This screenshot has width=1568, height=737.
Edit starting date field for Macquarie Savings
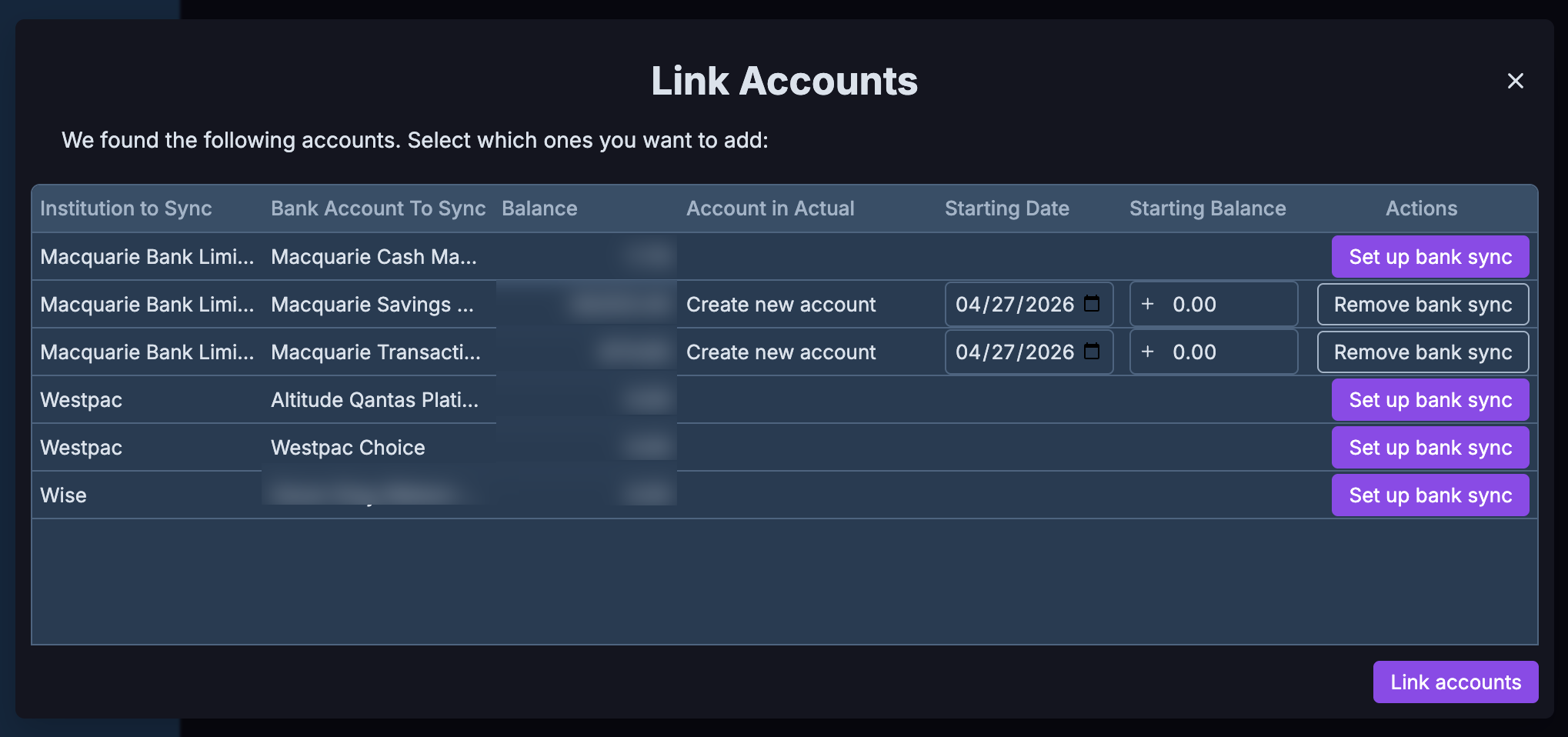1029,304
